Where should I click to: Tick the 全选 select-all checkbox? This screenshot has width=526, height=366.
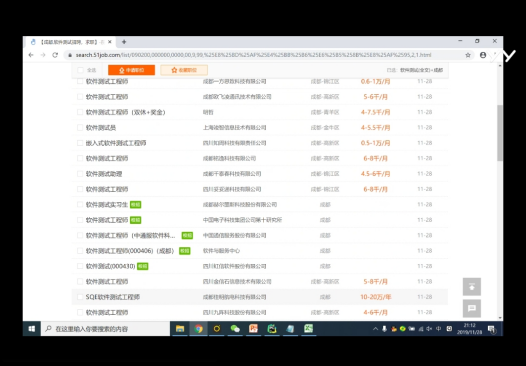tap(80, 70)
